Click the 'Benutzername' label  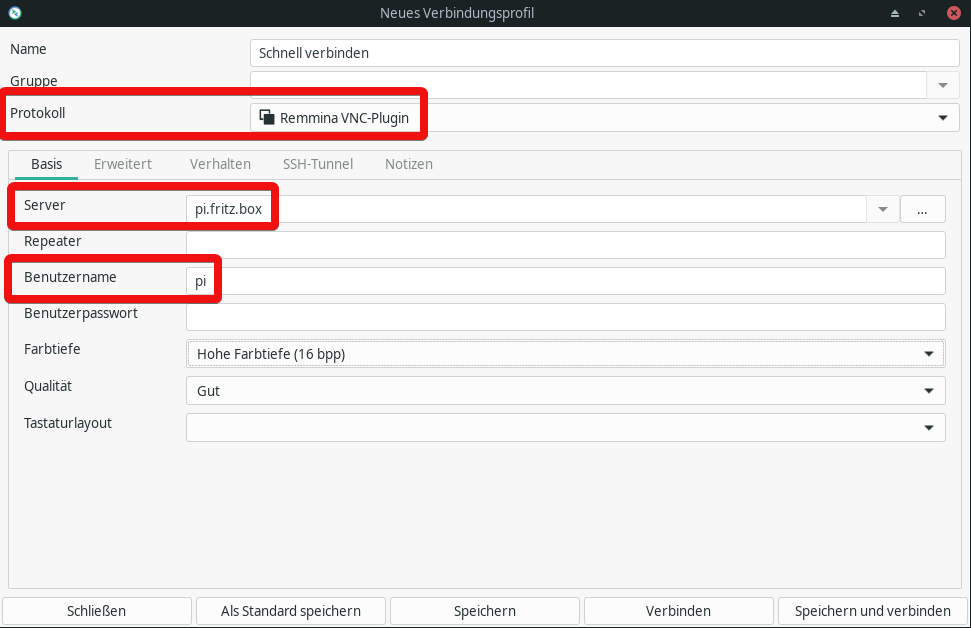point(70,277)
